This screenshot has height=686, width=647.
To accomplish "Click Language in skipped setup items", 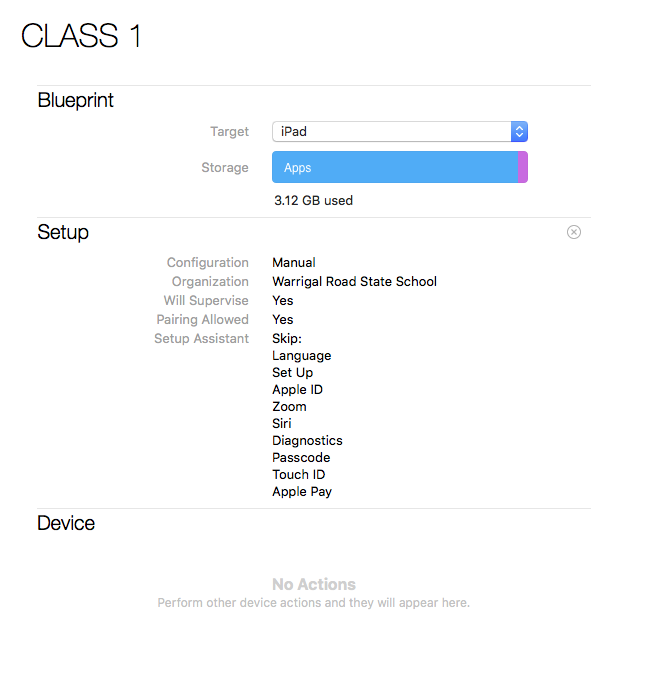I will (x=301, y=356).
